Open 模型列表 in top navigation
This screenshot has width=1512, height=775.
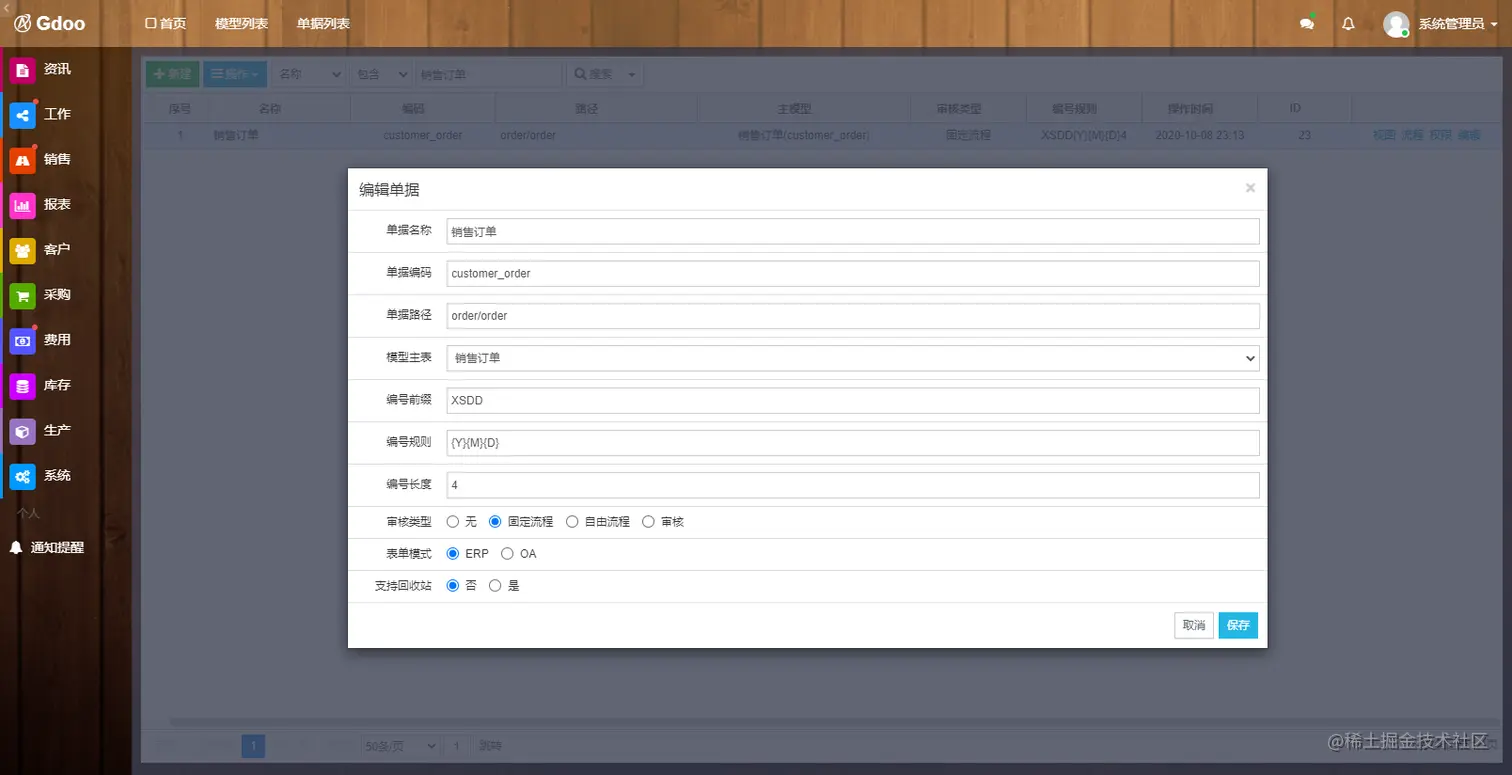tap(241, 23)
